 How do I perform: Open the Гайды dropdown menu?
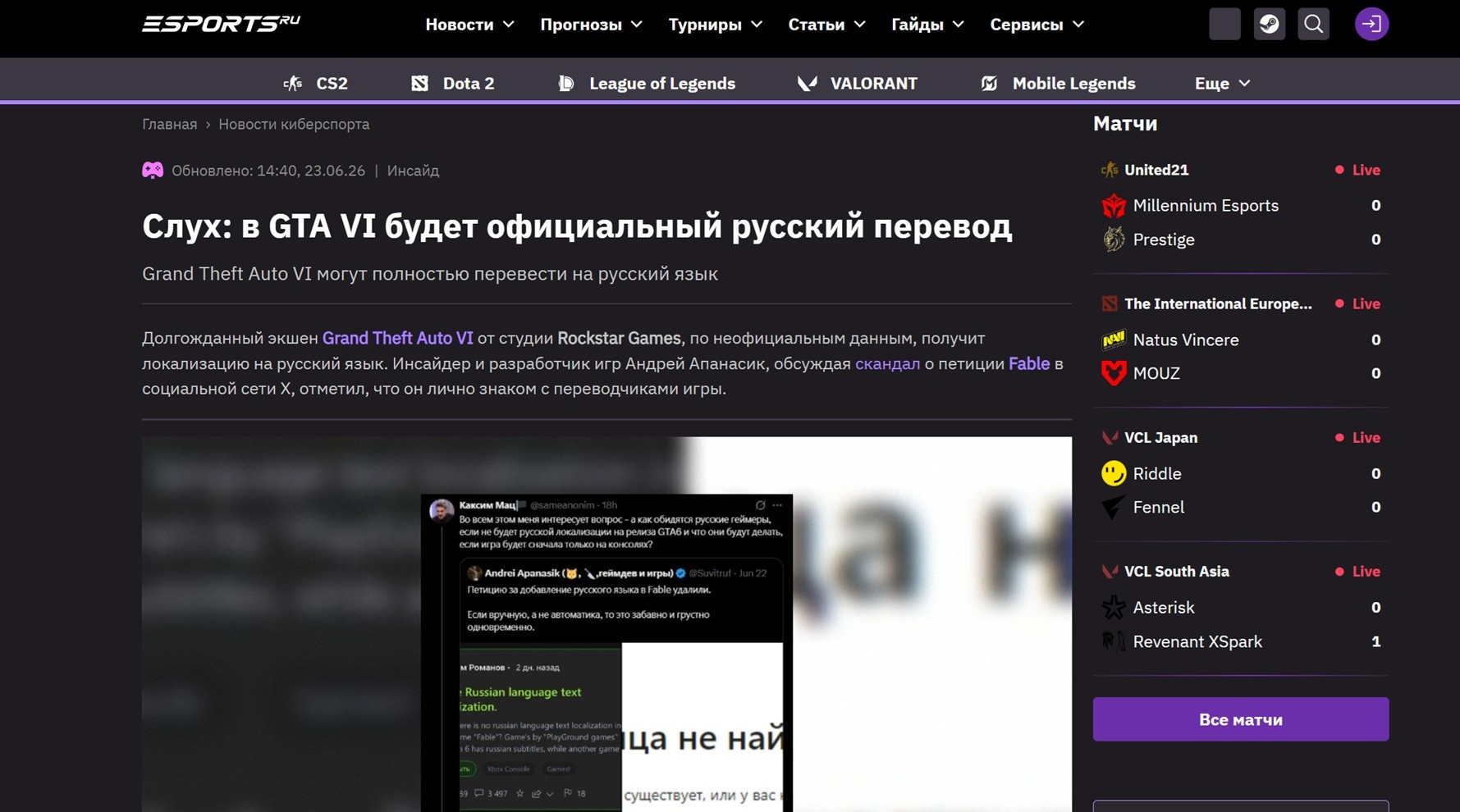coord(927,25)
